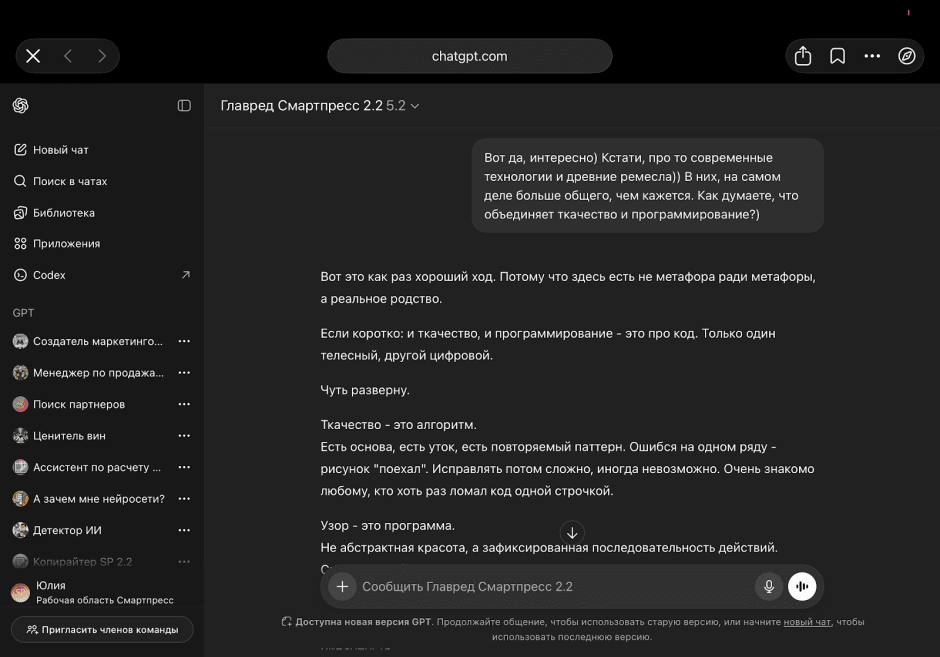Open options for Детектор ИИ GPT

click(184, 530)
